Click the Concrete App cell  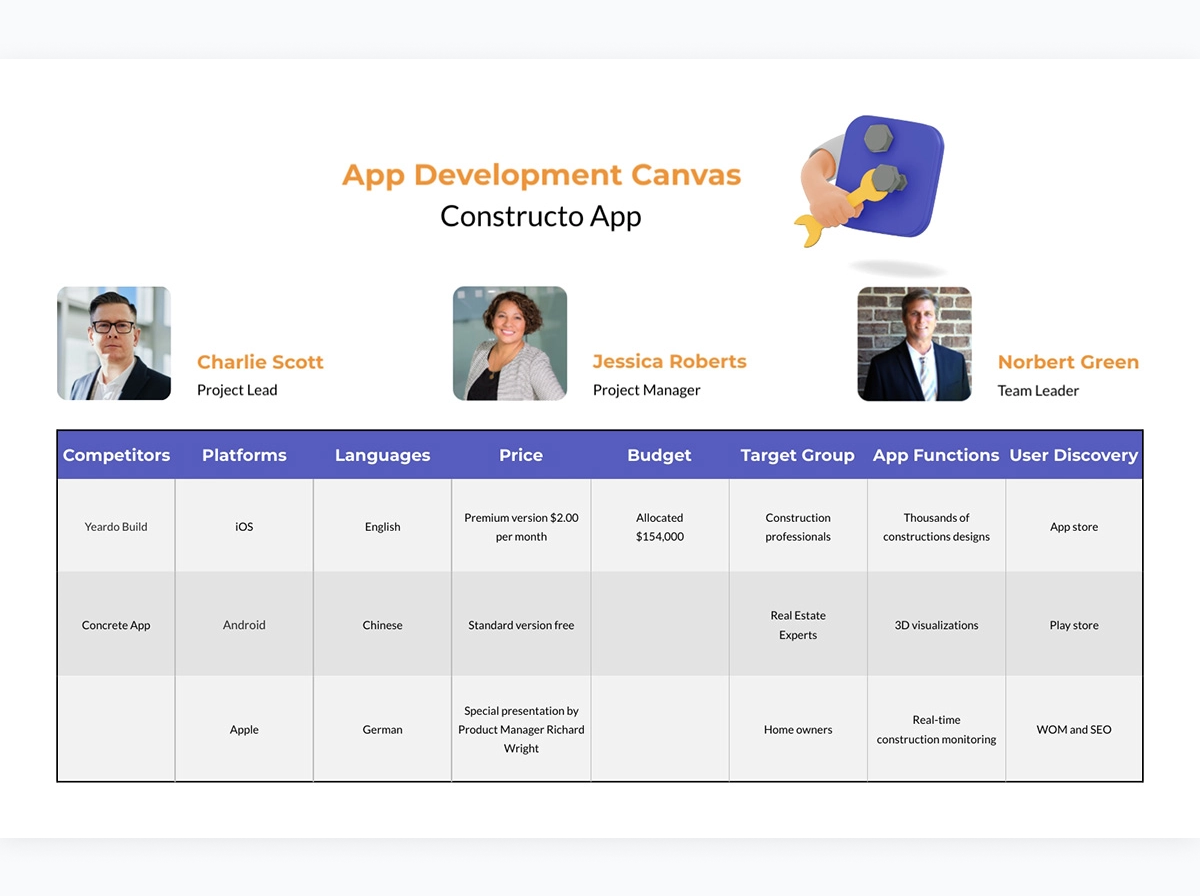(x=116, y=625)
